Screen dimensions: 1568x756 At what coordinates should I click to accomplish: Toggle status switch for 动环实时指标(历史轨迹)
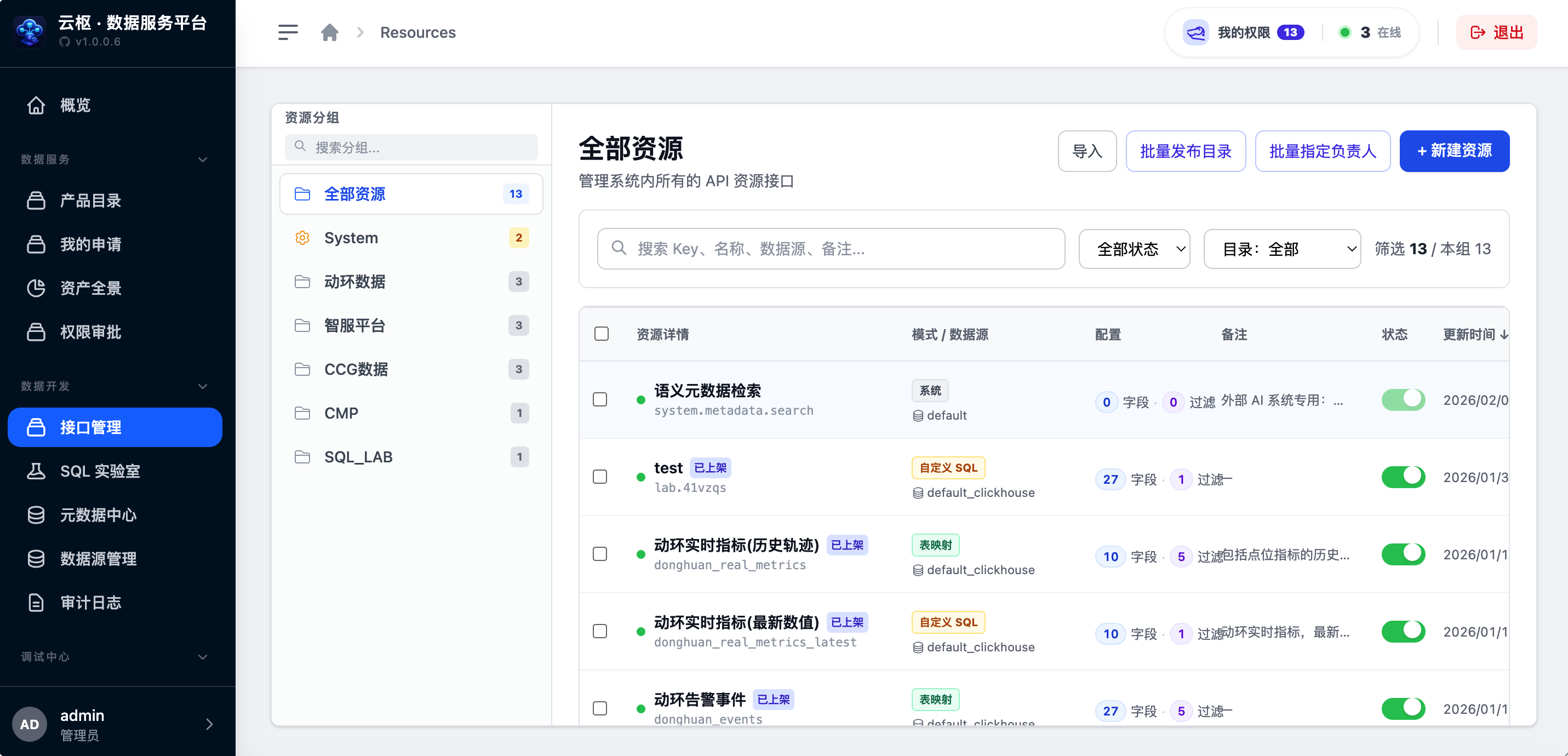click(x=1403, y=554)
